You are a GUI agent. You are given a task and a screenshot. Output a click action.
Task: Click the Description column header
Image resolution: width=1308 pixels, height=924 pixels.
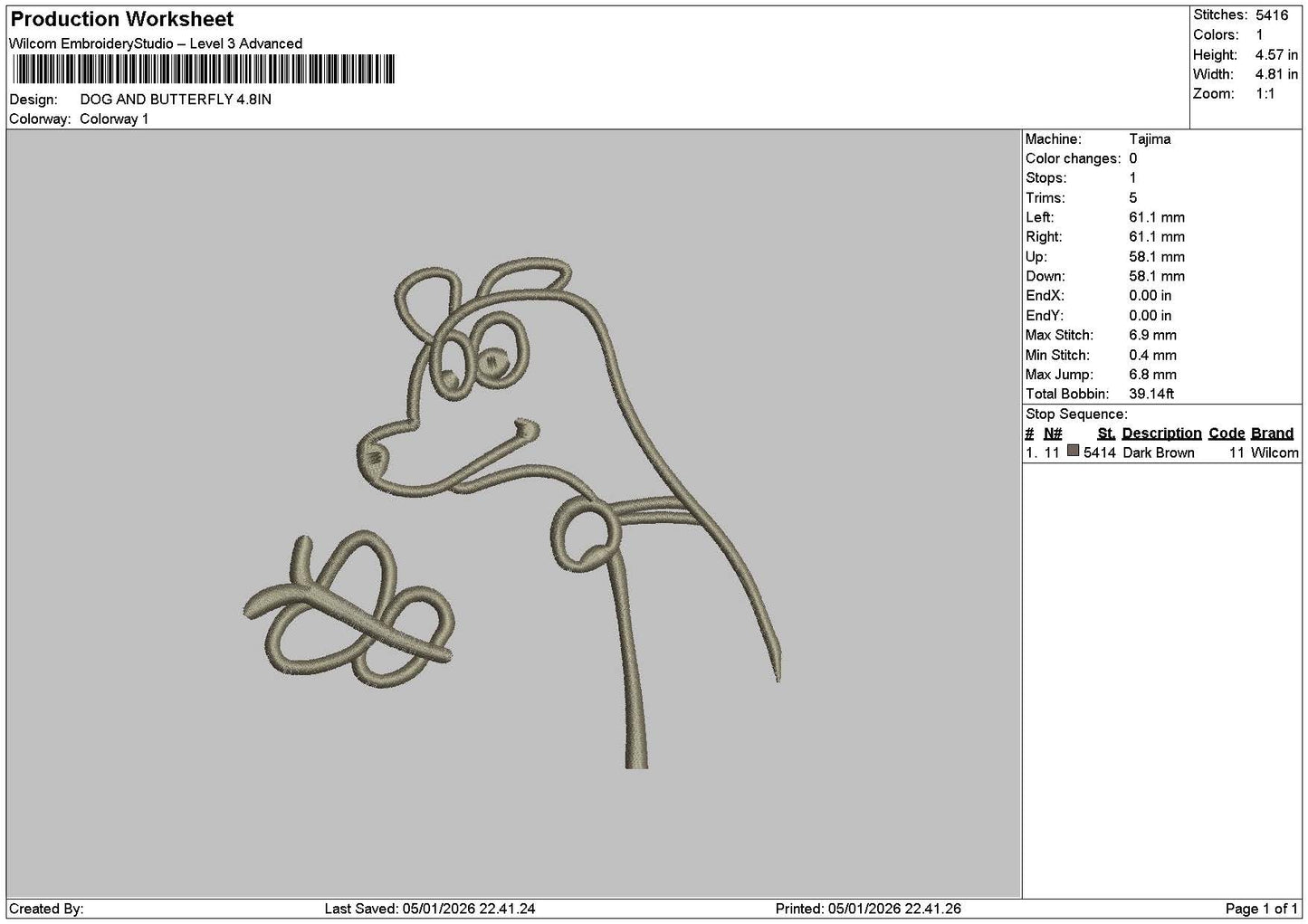point(1161,433)
